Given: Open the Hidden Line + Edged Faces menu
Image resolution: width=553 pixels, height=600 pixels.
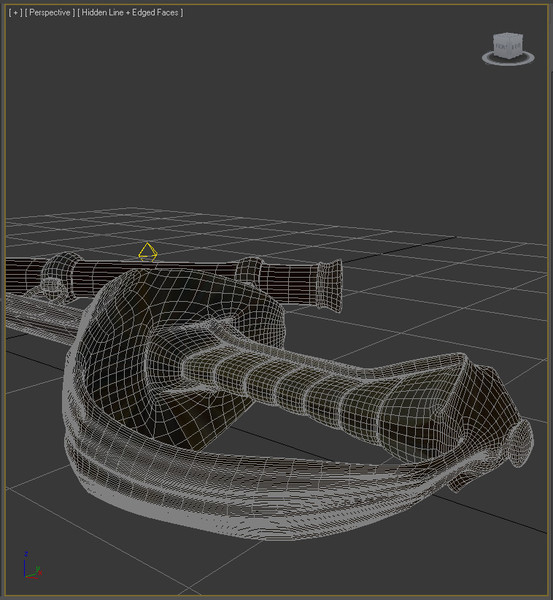Looking at the screenshot, I should 130,13.
